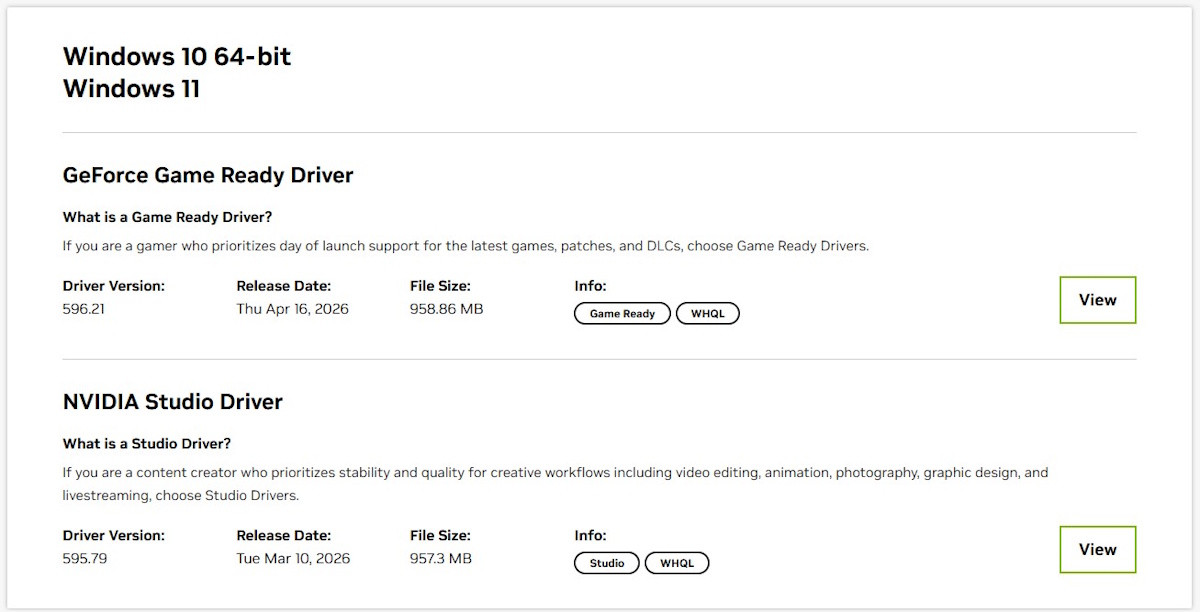Click the GeForce Game Ready Driver heading

pyautogui.click(x=208, y=176)
